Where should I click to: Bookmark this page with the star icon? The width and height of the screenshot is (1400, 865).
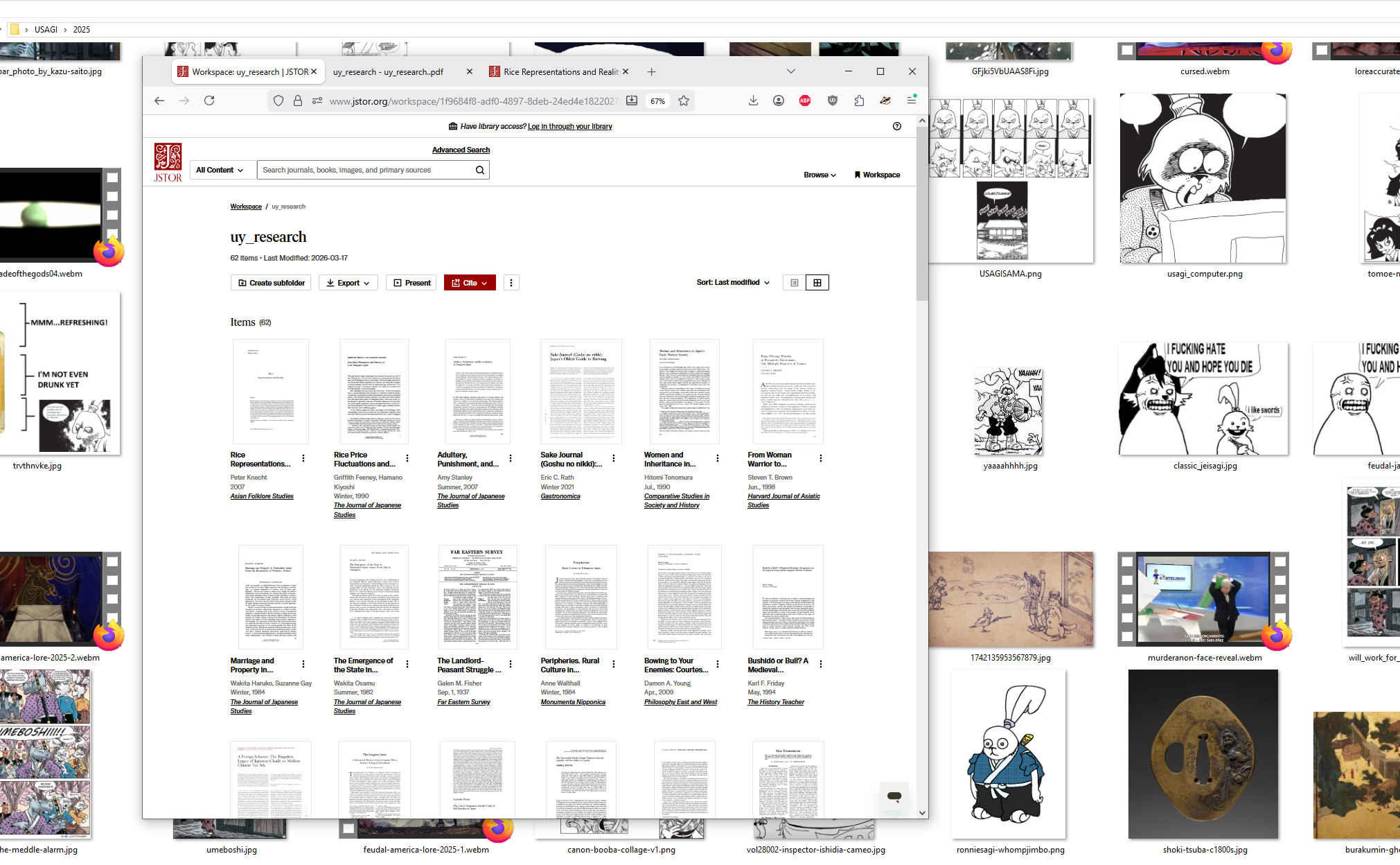(x=684, y=101)
